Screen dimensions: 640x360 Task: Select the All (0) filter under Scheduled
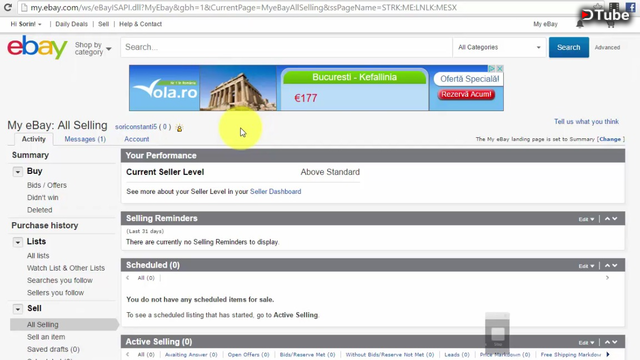pyautogui.click(x=146, y=278)
